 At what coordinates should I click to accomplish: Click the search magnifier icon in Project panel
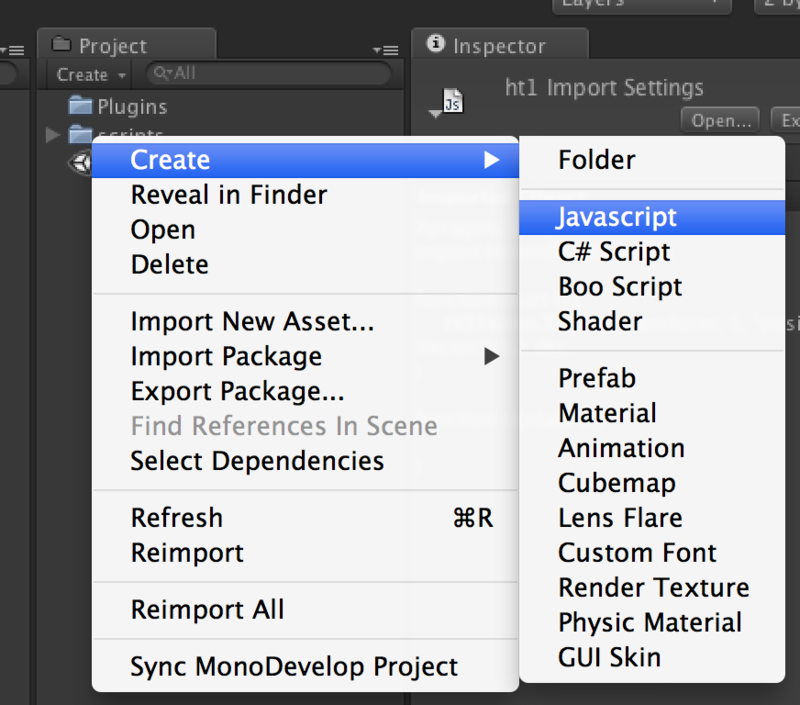(159, 74)
